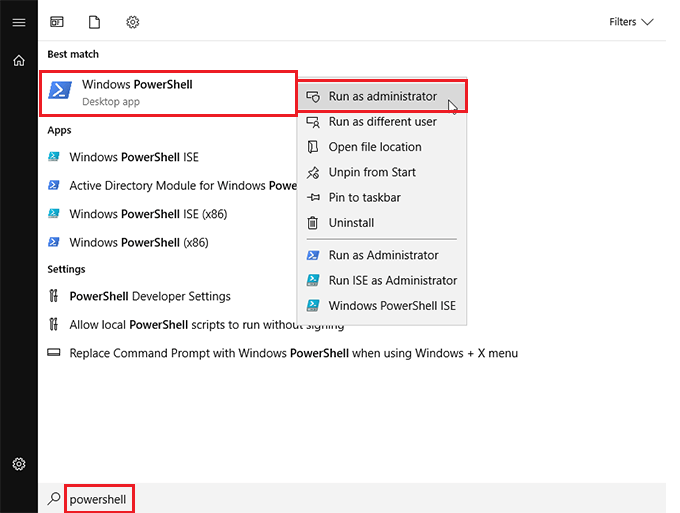Choose Windows PowerShell ISE in context menu
680x513 pixels.
(382, 305)
